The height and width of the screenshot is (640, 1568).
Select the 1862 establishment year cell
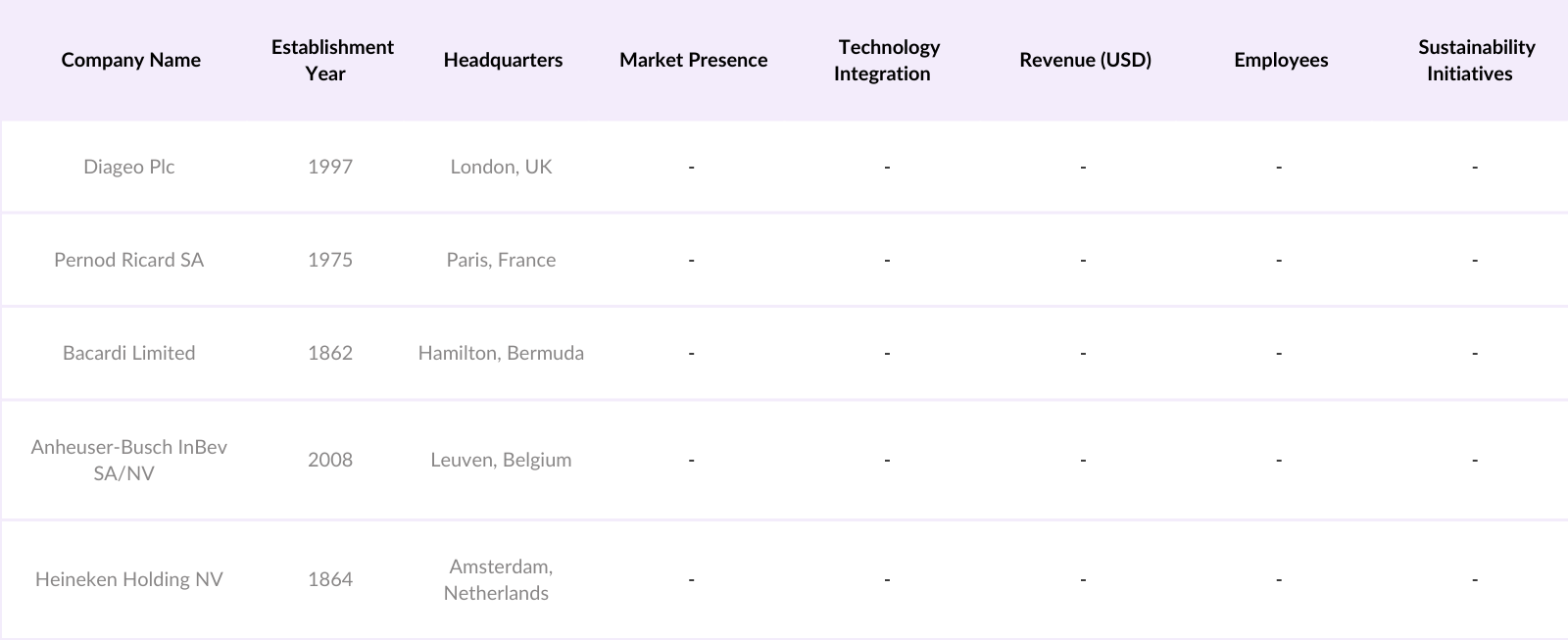330,353
